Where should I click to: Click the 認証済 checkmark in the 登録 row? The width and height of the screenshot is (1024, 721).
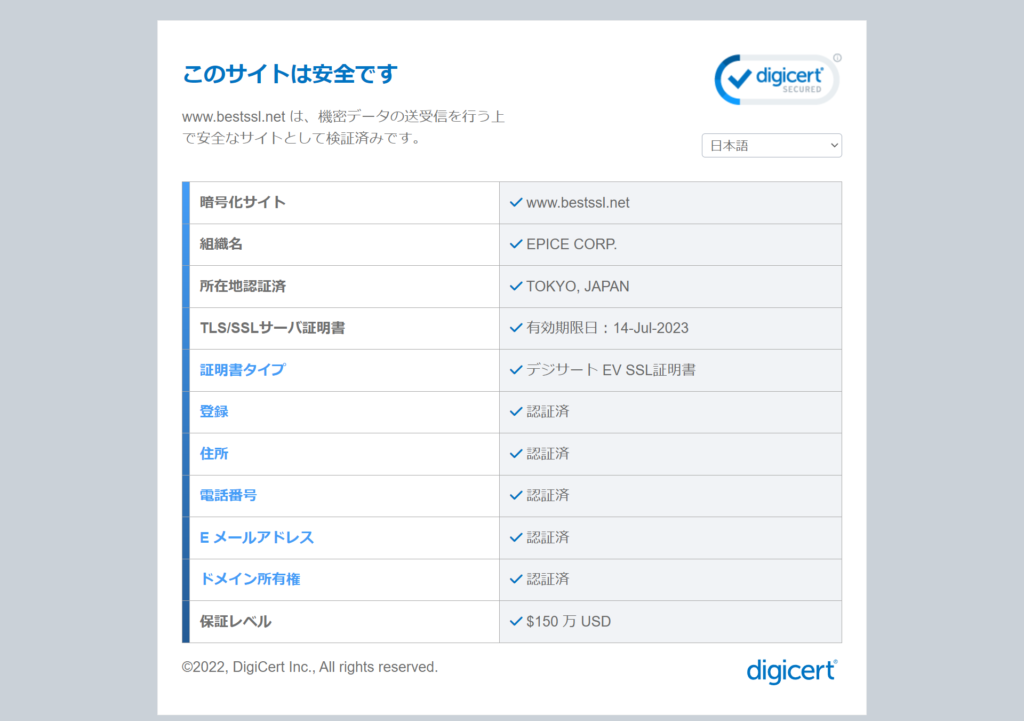pos(514,412)
